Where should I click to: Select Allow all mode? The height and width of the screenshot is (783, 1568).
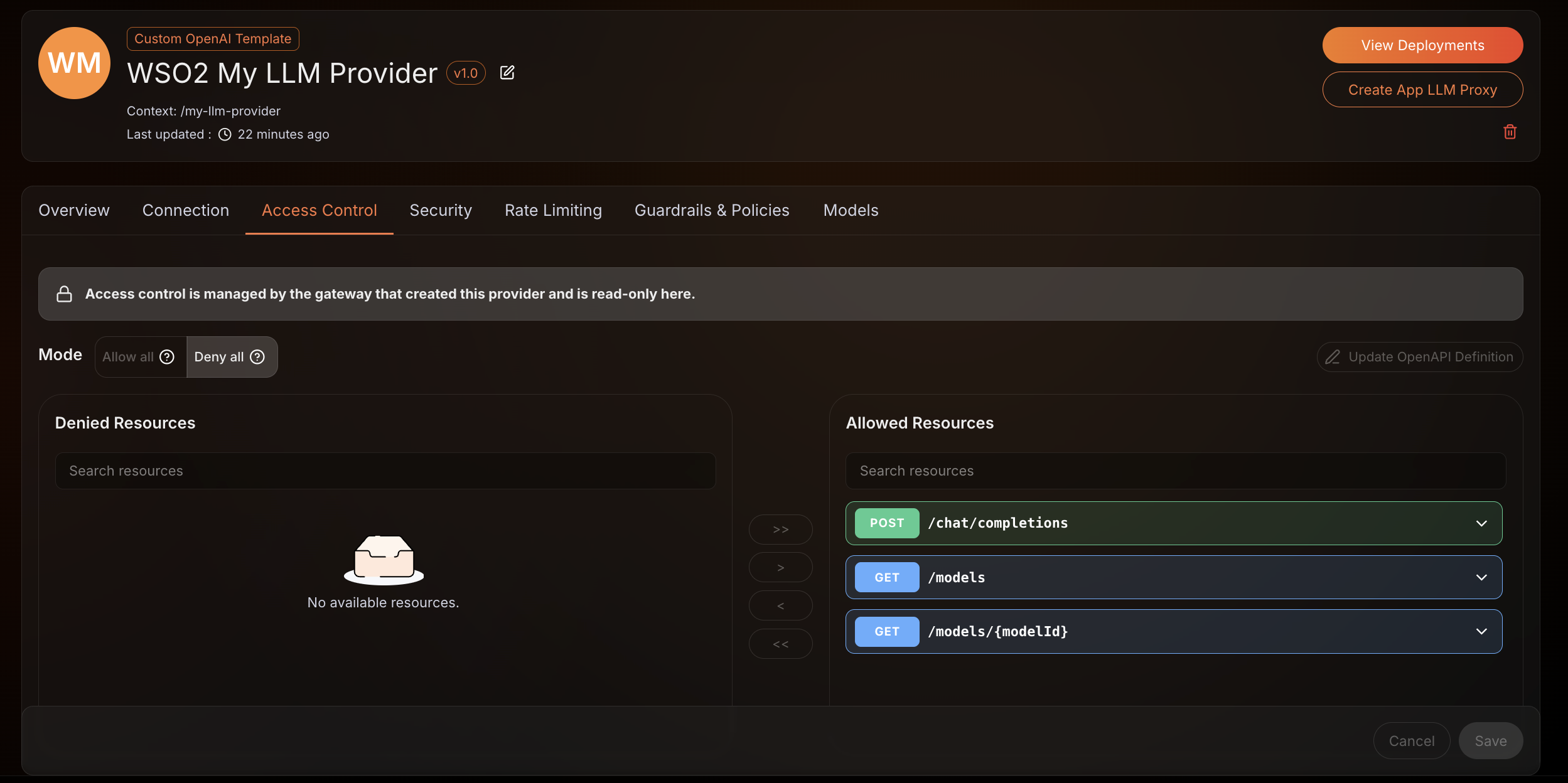coord(141,357)
